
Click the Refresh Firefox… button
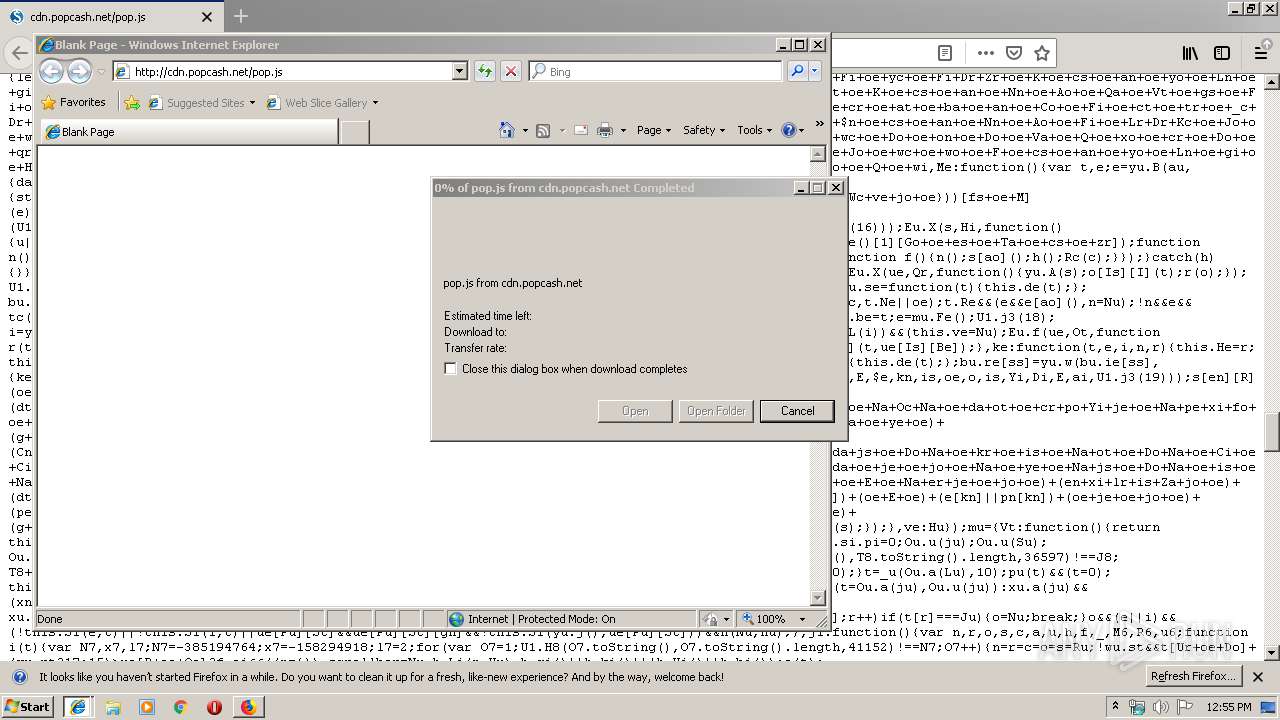tap(1194, 677)
